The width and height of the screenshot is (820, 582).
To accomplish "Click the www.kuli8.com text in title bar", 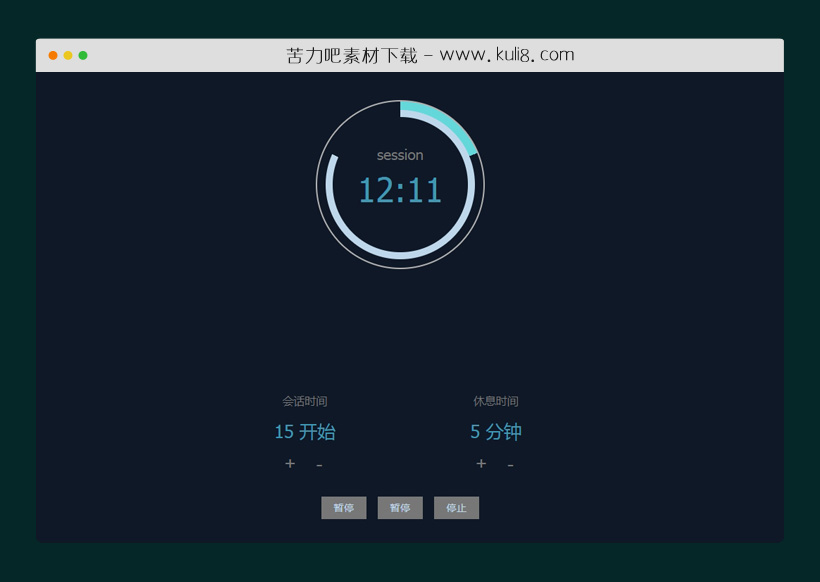I will click(x=507, y=55).
